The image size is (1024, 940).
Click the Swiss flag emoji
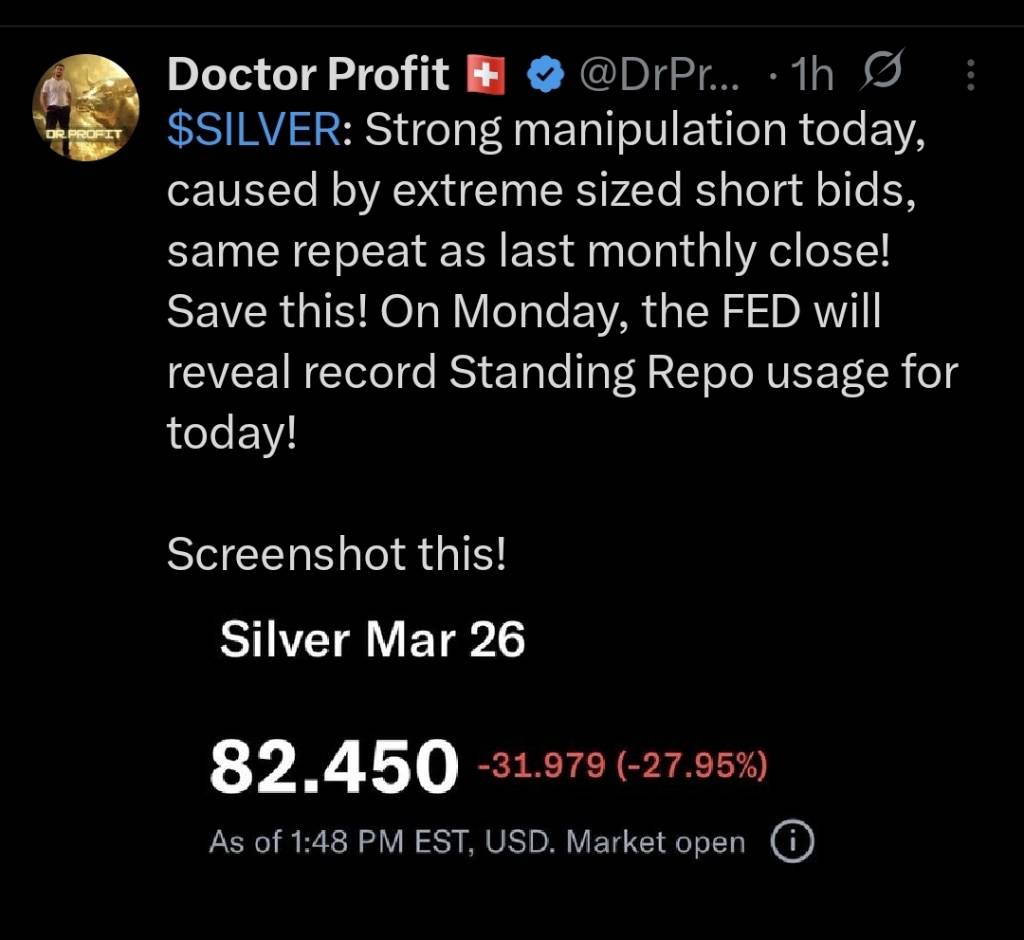coord(486,75)
